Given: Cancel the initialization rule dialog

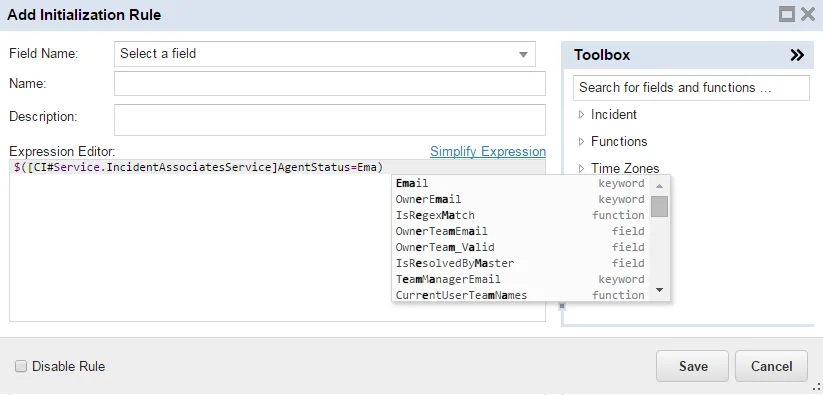Looking at the screenshot, I should [x=771, y=366].
